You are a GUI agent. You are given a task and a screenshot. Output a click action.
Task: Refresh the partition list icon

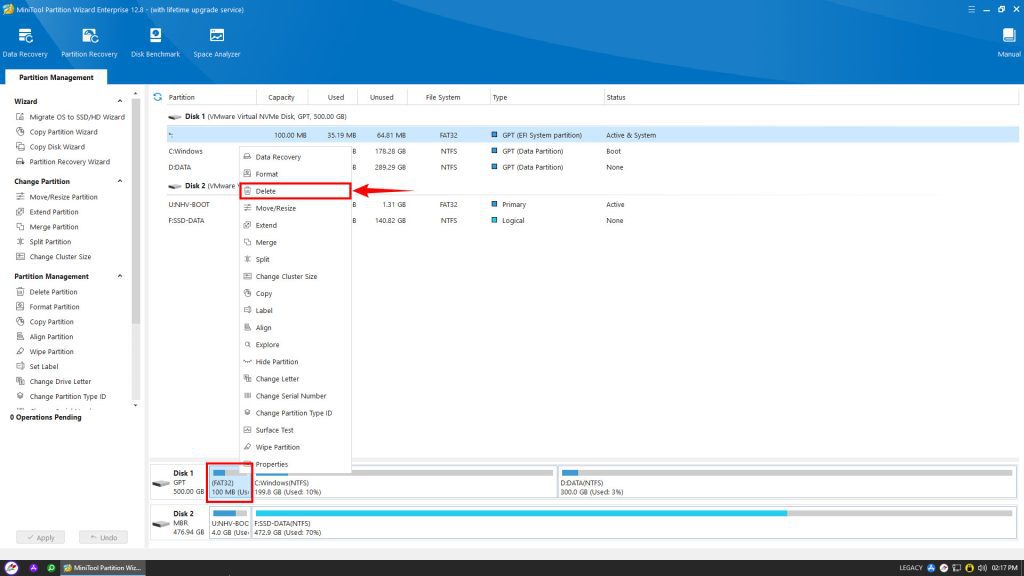[157, 97]
